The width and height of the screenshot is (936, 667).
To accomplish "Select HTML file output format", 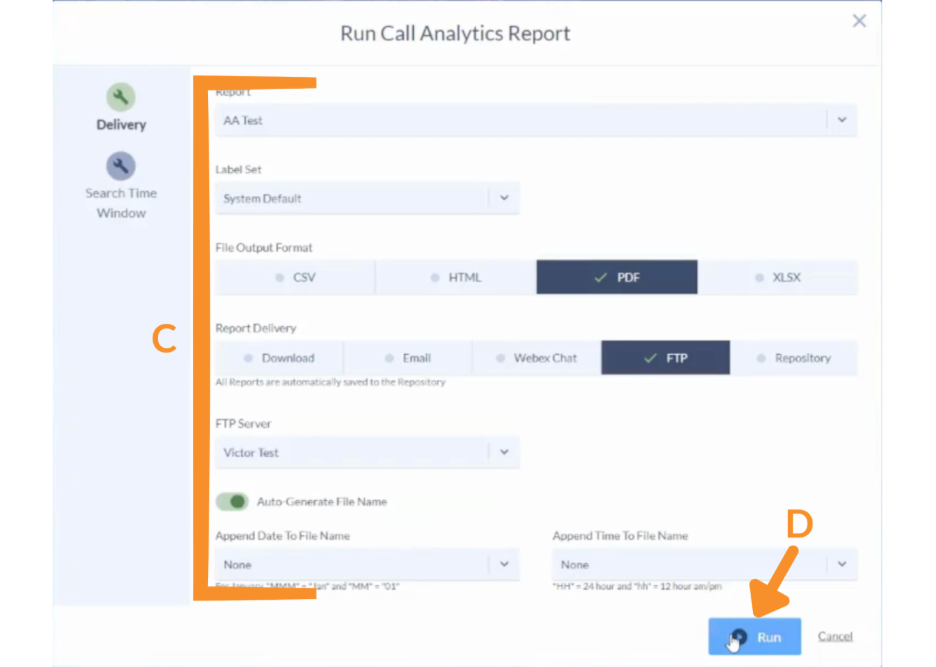I will pyautogui.click(x=456, y=277).
